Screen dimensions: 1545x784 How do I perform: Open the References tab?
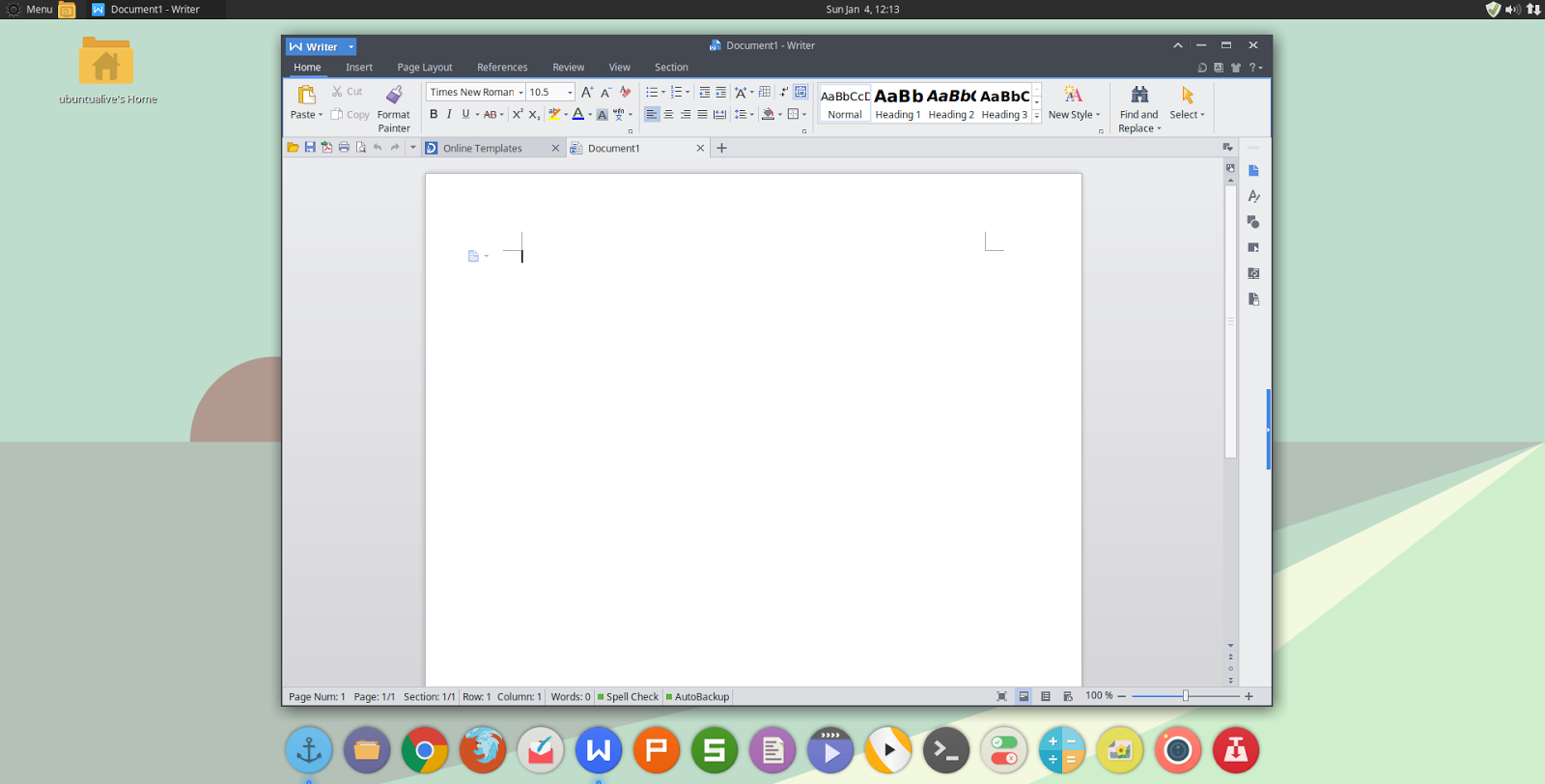tap(502, 68)
